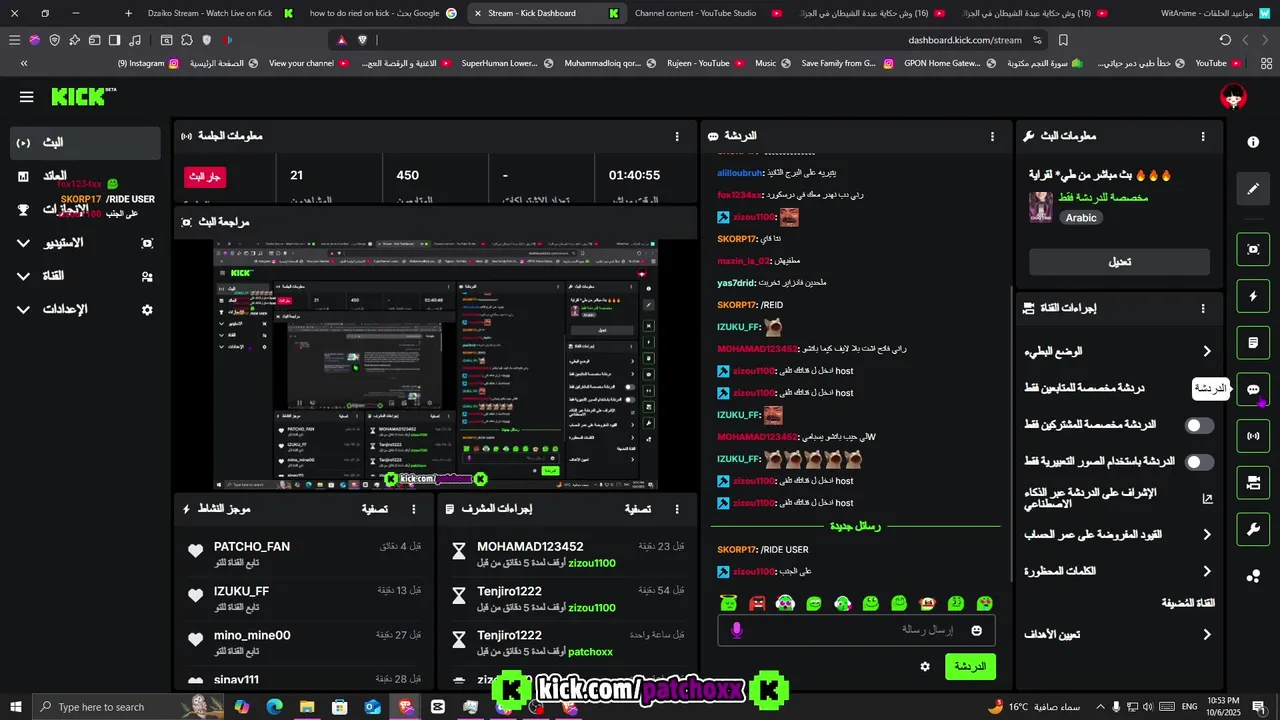Expand account age restrictions chevron

point(1207,535)
